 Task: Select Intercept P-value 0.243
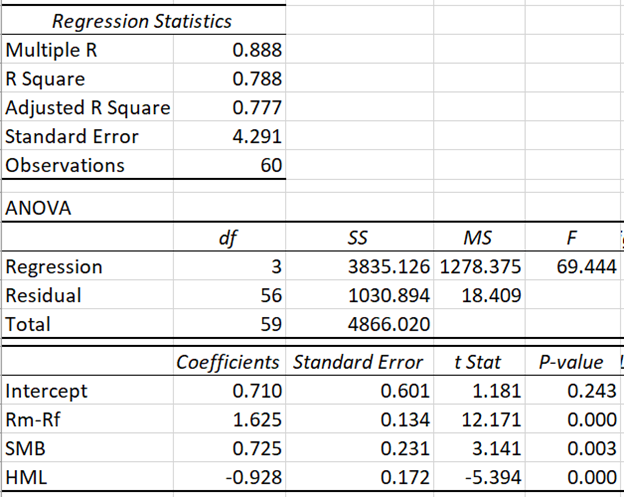592,391
